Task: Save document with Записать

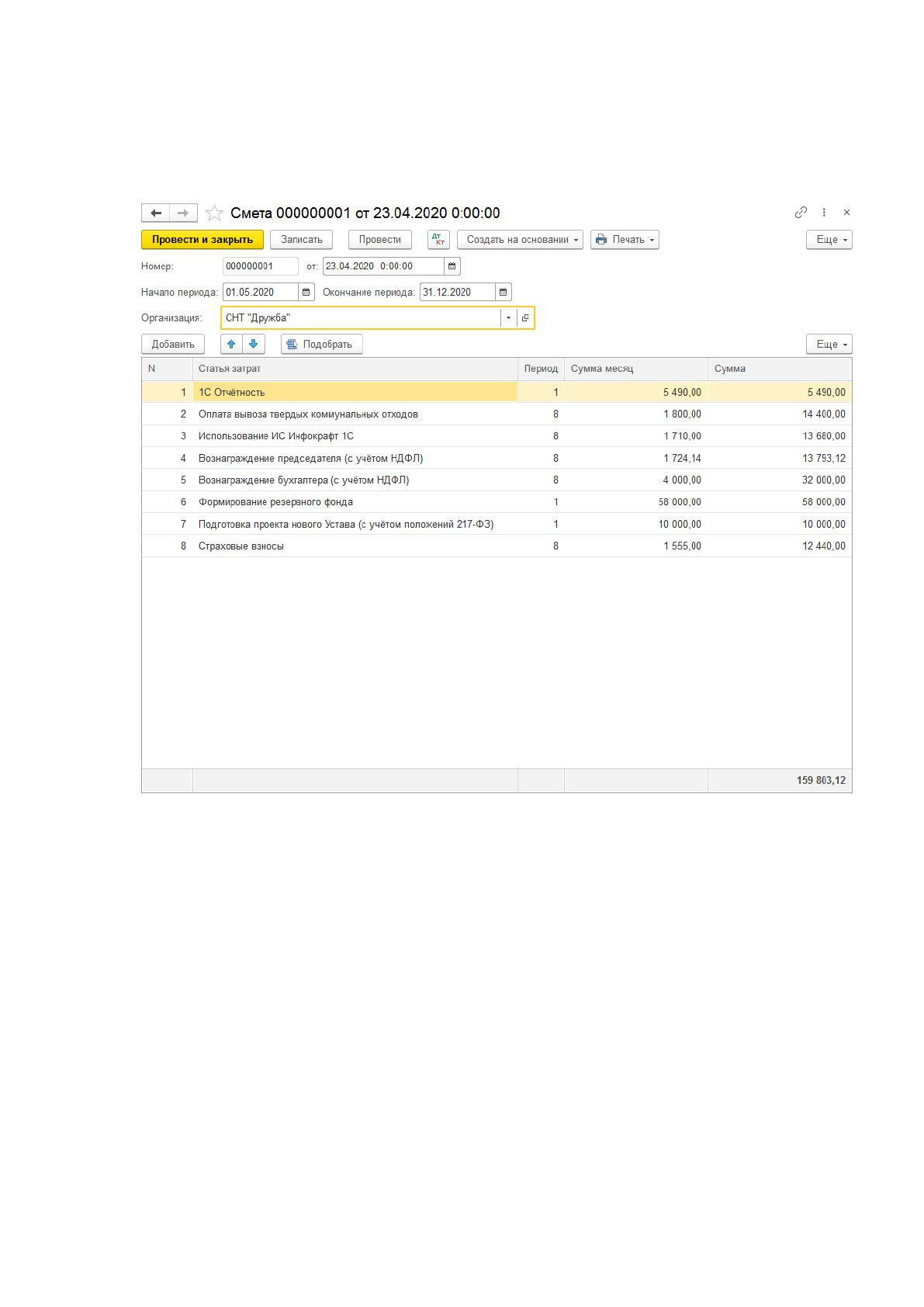Action: (301, 239)
